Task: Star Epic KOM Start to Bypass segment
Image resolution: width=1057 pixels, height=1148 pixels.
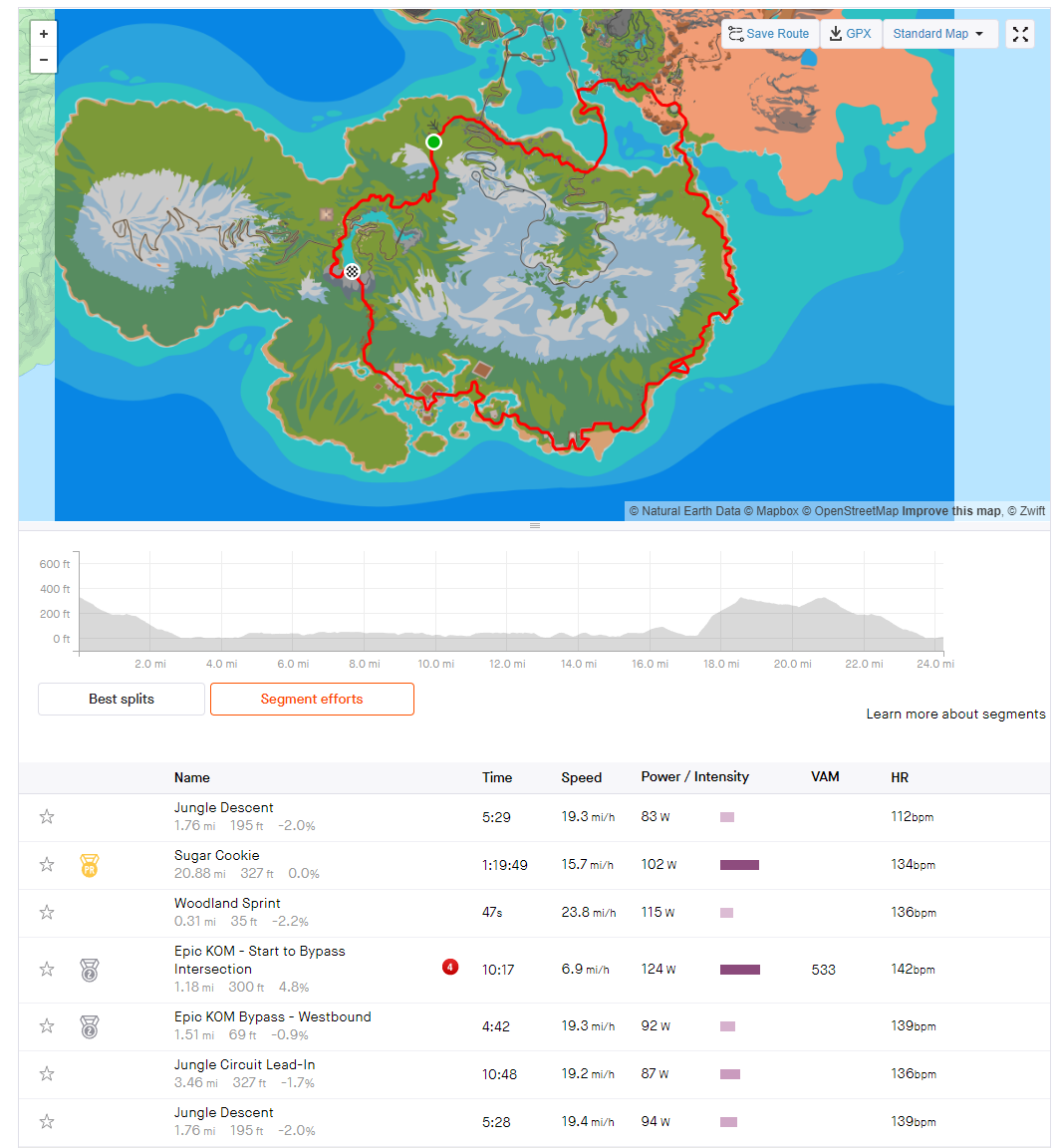Action: tap(47, 970)
